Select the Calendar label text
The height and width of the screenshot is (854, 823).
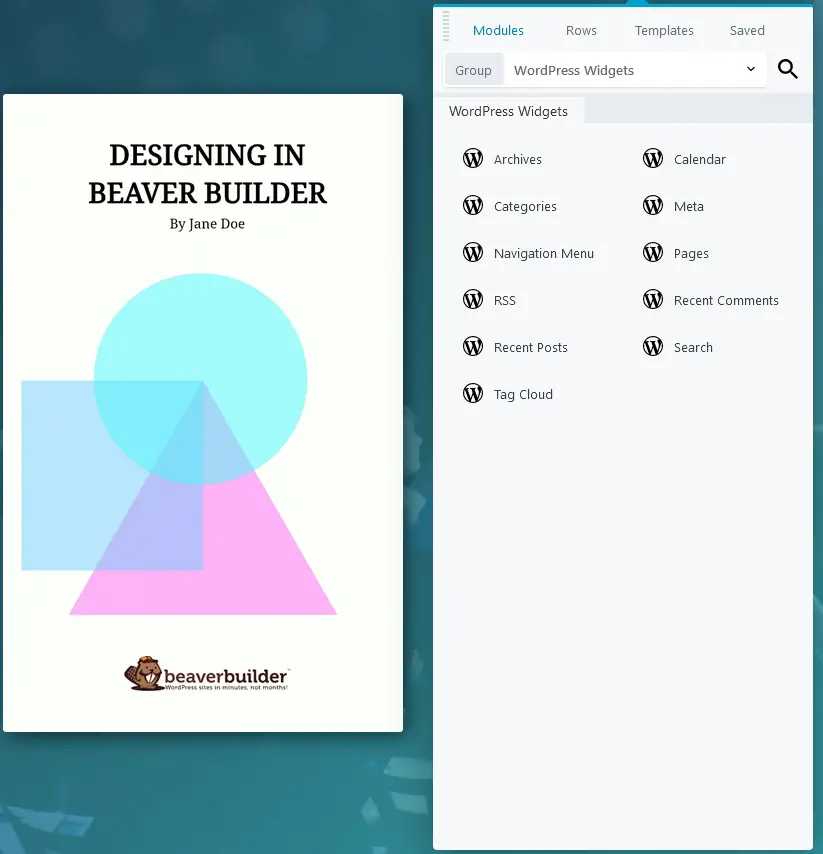coord(699,160)
